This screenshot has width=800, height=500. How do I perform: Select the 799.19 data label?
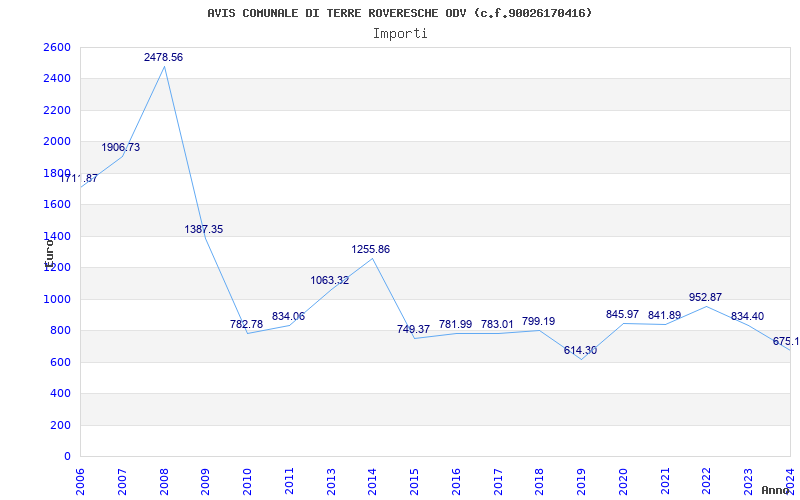tap(538, 321)
